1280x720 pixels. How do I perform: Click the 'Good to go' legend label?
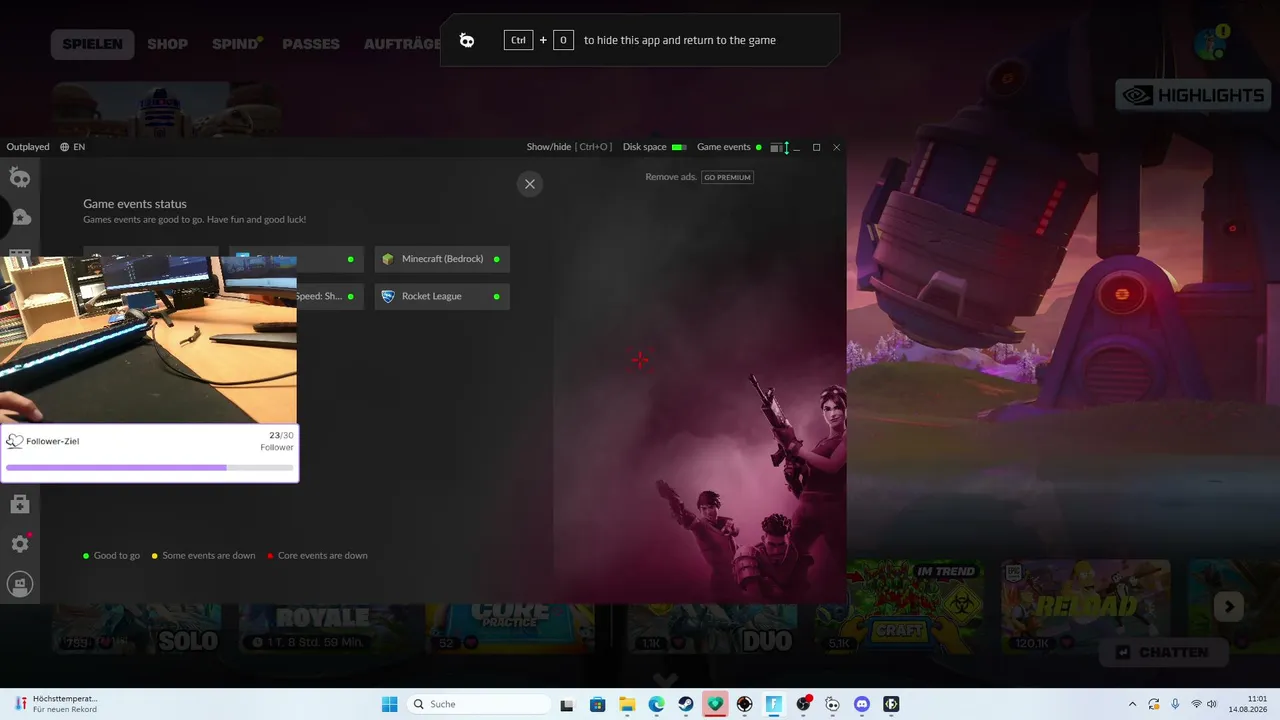pos(117,556)
